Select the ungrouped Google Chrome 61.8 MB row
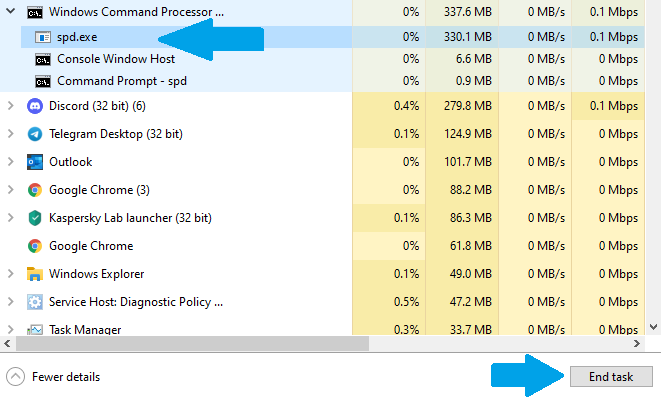Viewport: 661px width, 401px height. [x=322, y=246]
